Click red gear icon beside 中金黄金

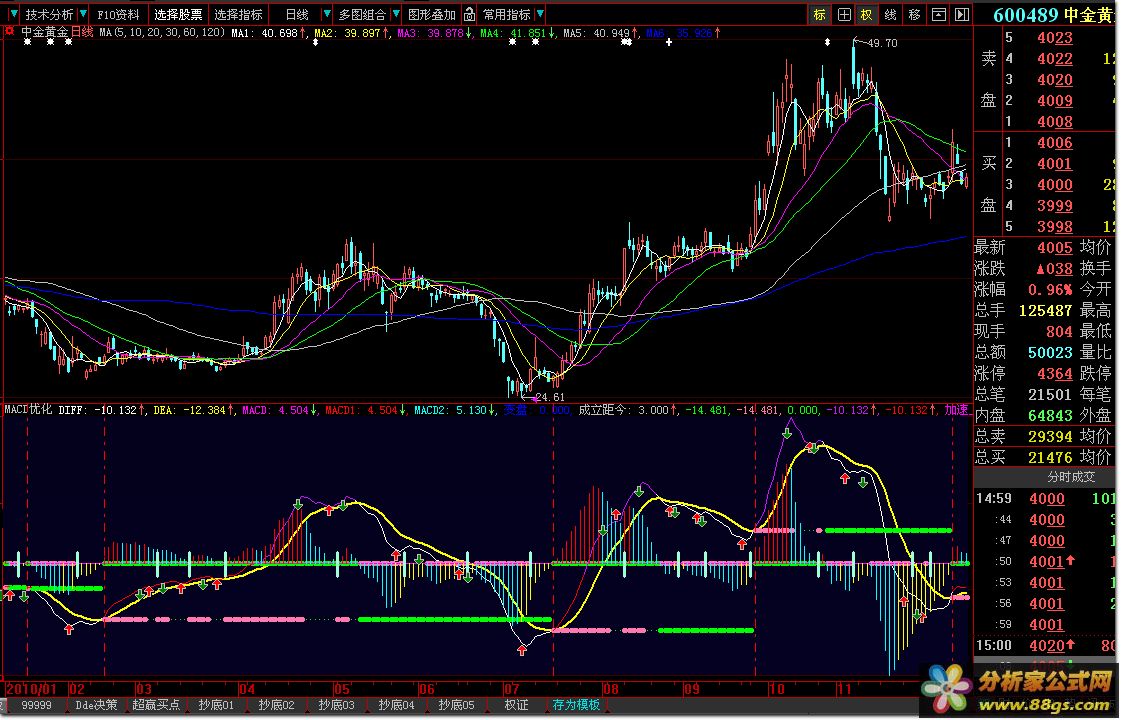[9, 31]
